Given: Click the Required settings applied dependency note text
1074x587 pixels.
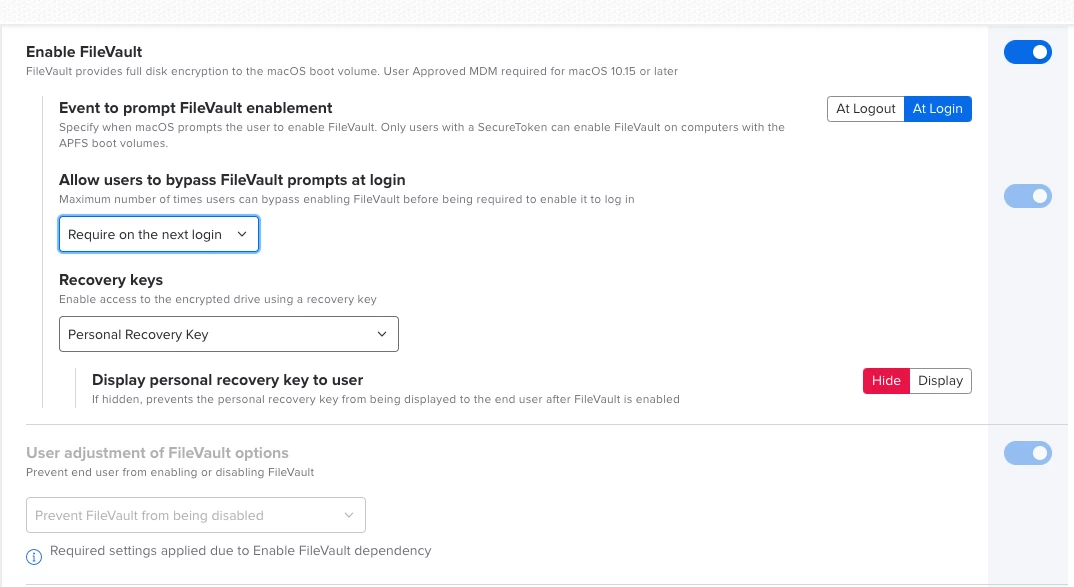Looking at the screenshot, I should (240, 551).
